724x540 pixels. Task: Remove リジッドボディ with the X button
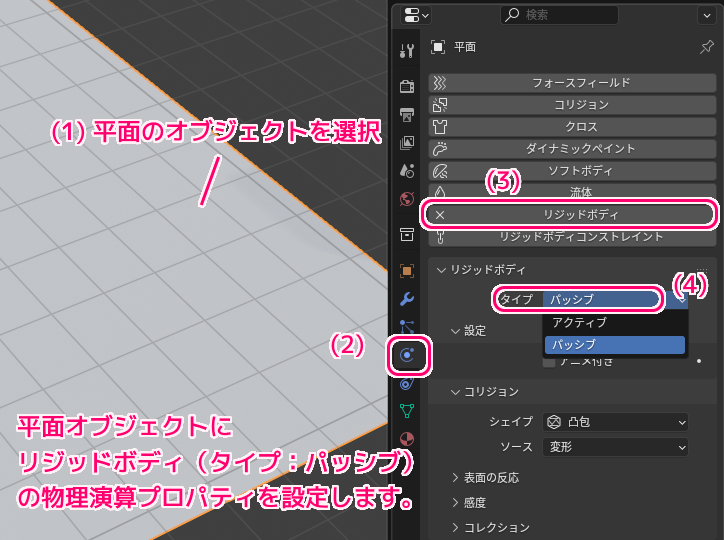coord(440,215)
